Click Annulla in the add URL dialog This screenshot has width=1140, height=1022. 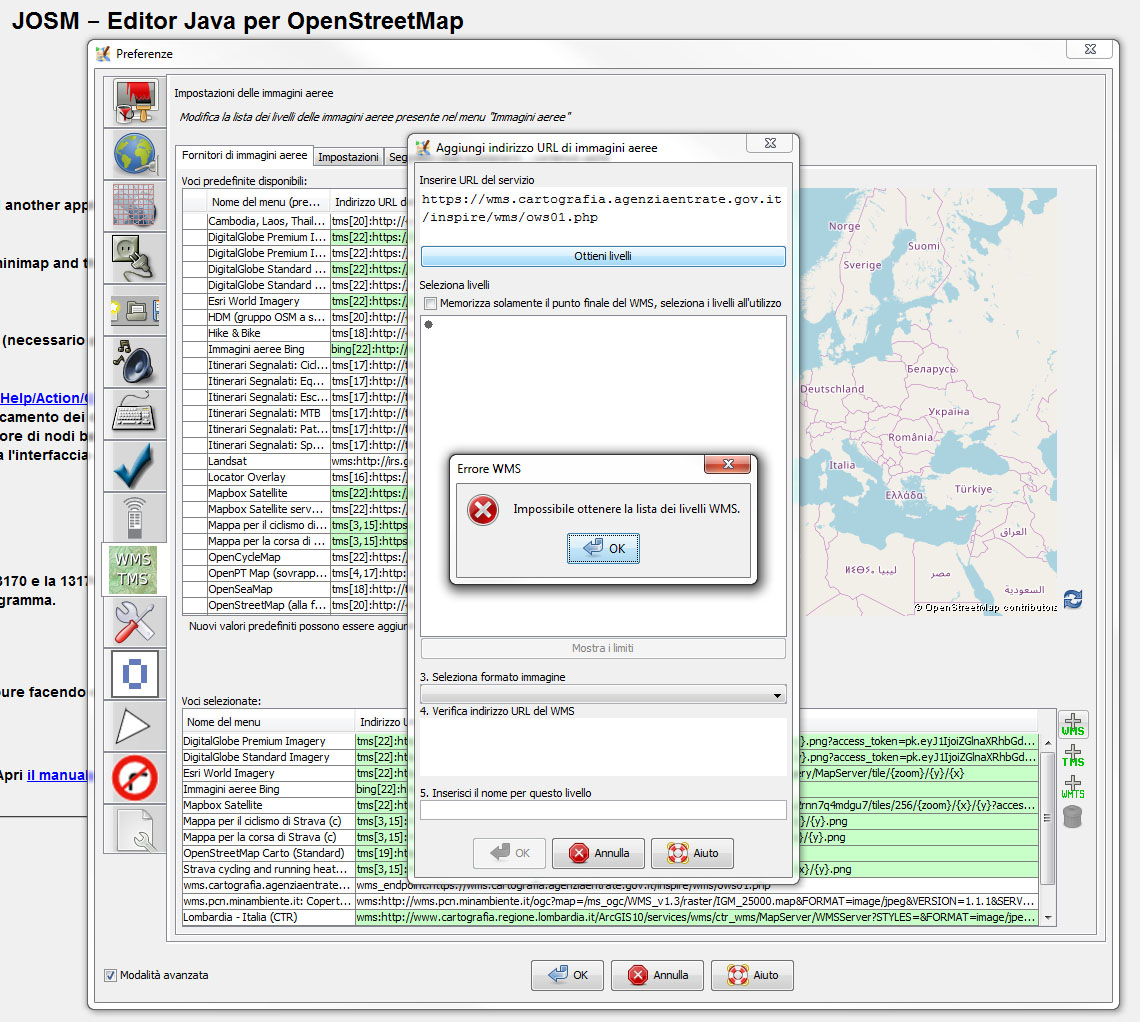click(x=598, y=853)
